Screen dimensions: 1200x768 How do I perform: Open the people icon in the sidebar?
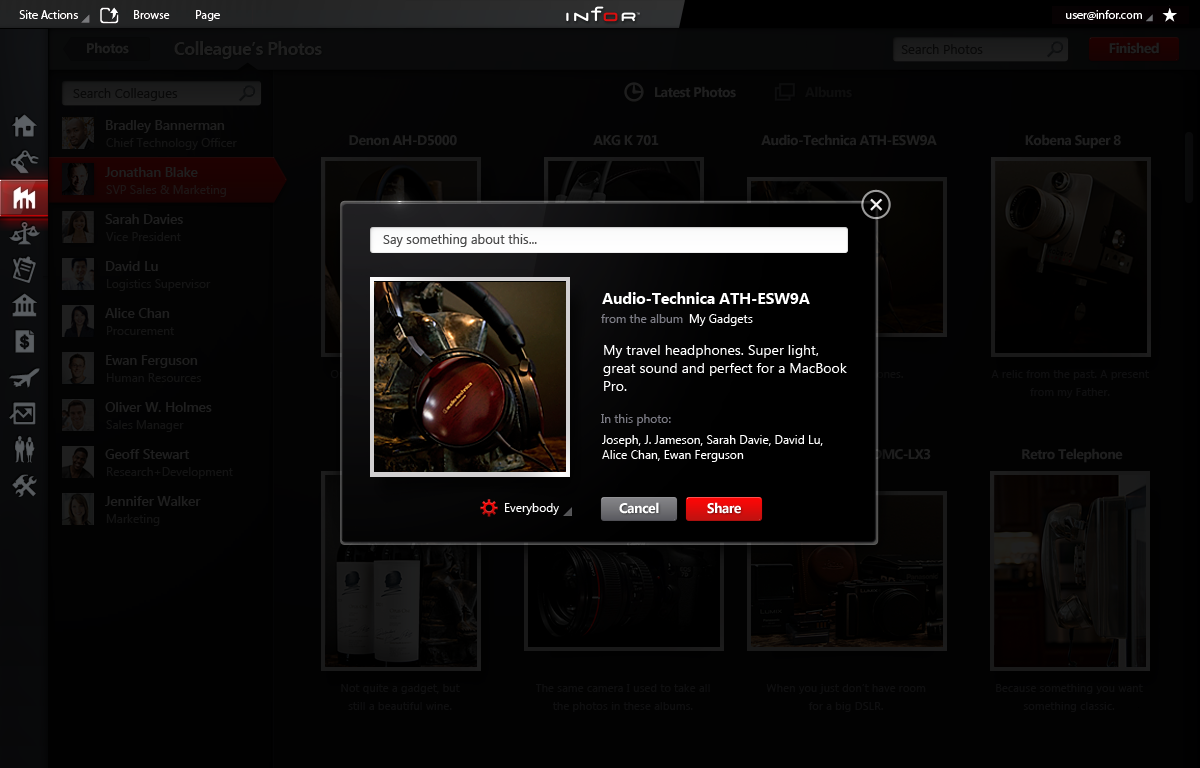tap(24, 449)
